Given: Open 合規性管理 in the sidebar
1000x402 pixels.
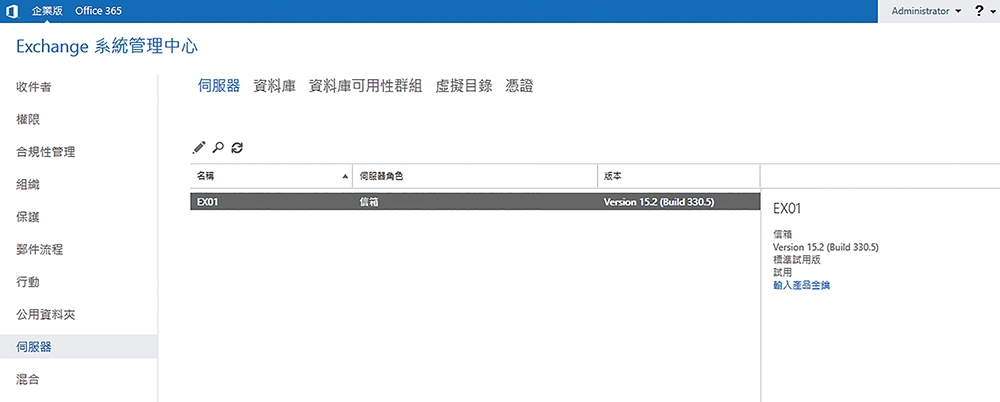Looking at the screenshot, I should (x=45, y=152).
